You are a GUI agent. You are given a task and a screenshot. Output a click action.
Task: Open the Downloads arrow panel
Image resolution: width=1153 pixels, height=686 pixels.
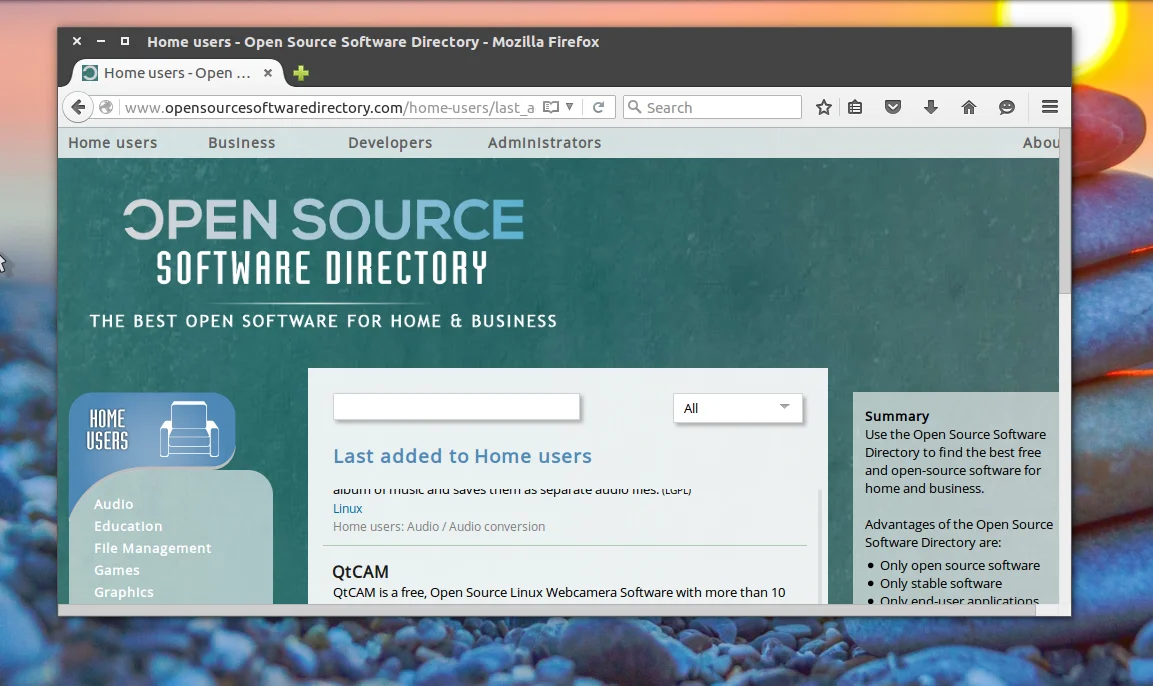(931, 107)
